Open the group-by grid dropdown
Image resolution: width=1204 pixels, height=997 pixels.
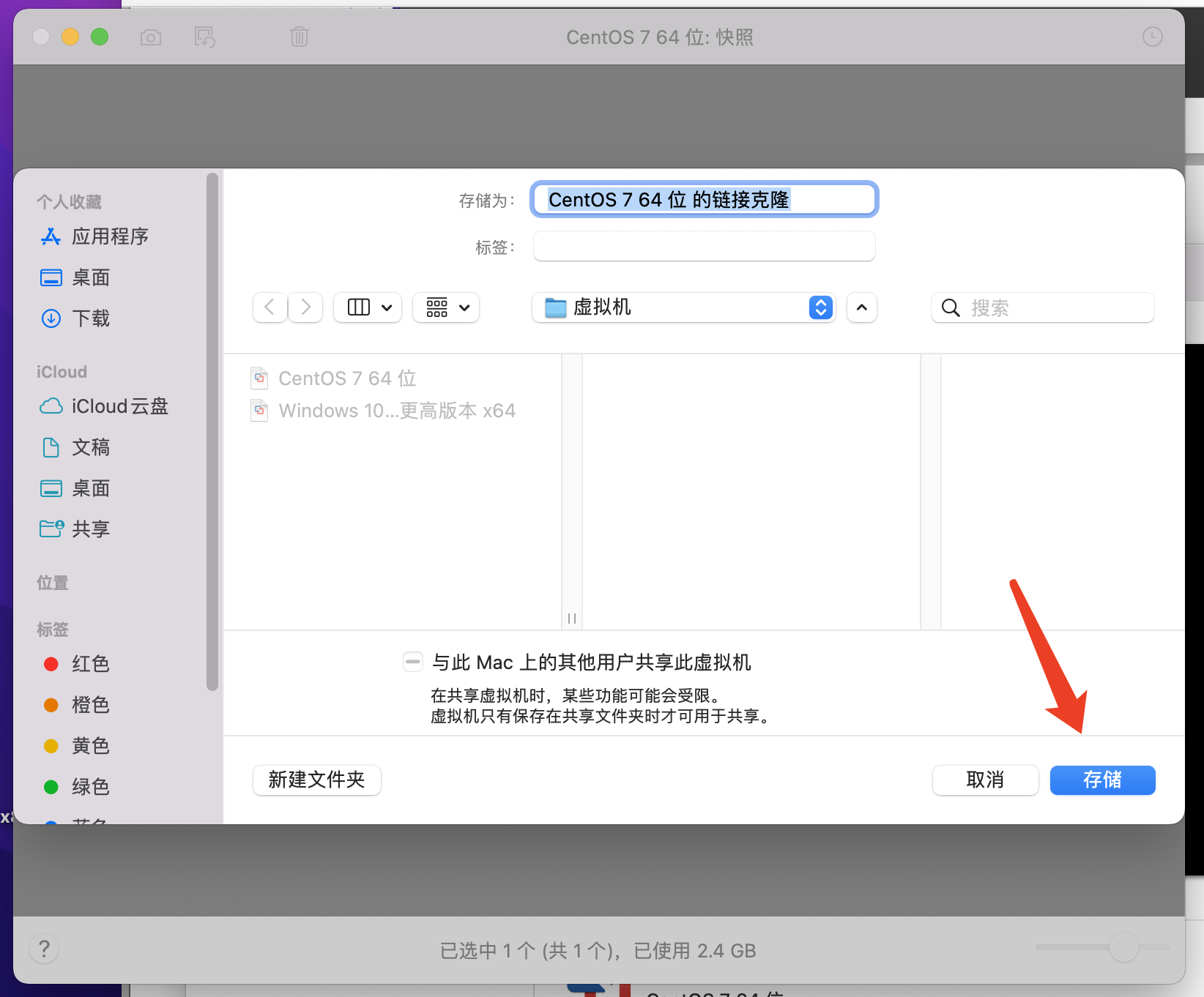446,307
